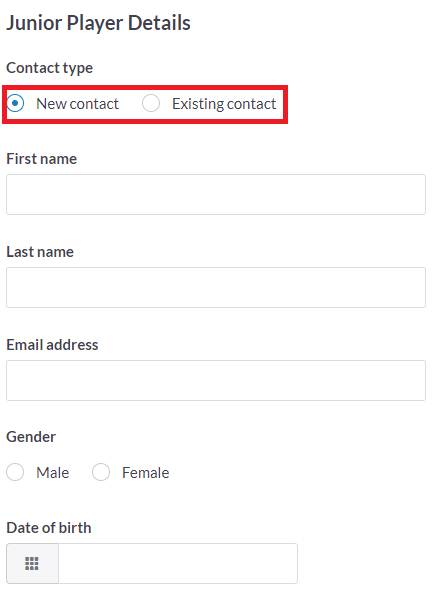The height and width of the screenshot is (599, 438).
Task: Click the Last name input field
Action: click(x=216, y=287)
